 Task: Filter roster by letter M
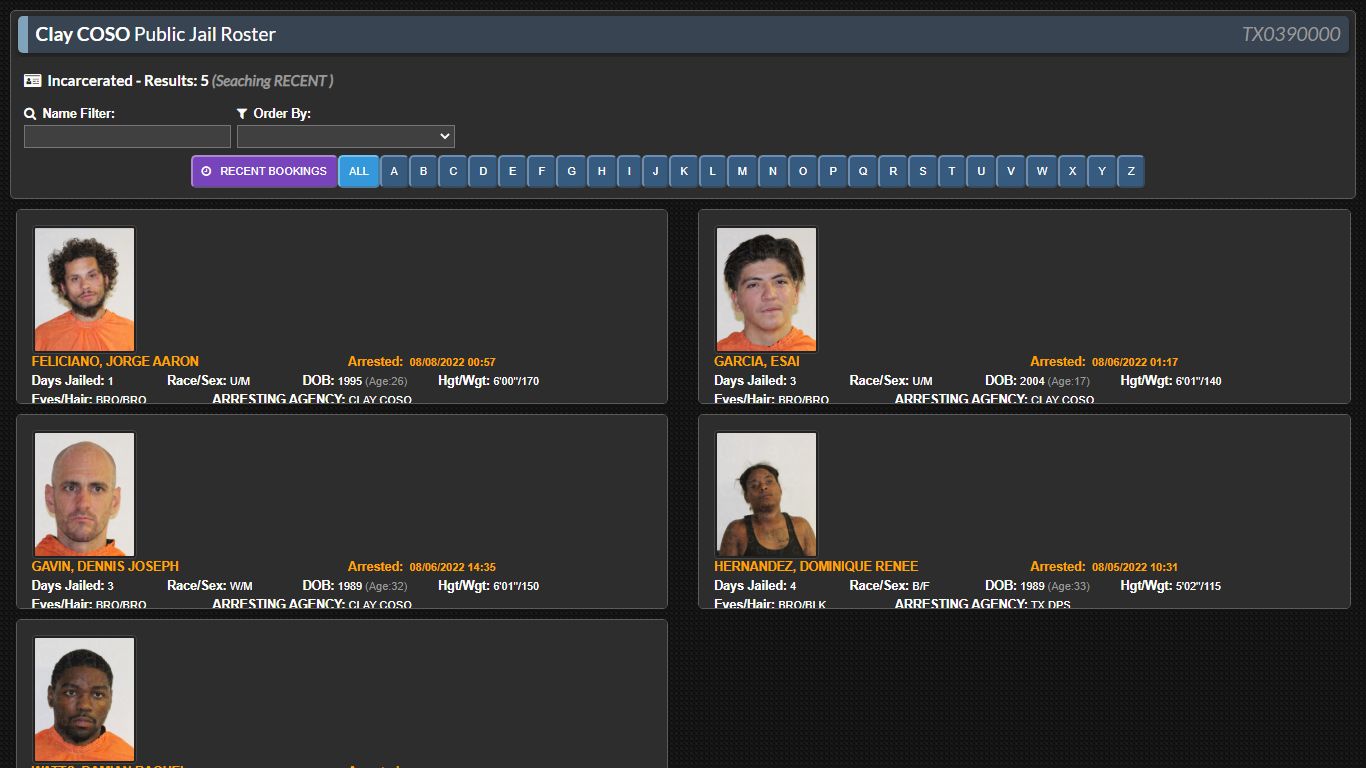point(742,171)
